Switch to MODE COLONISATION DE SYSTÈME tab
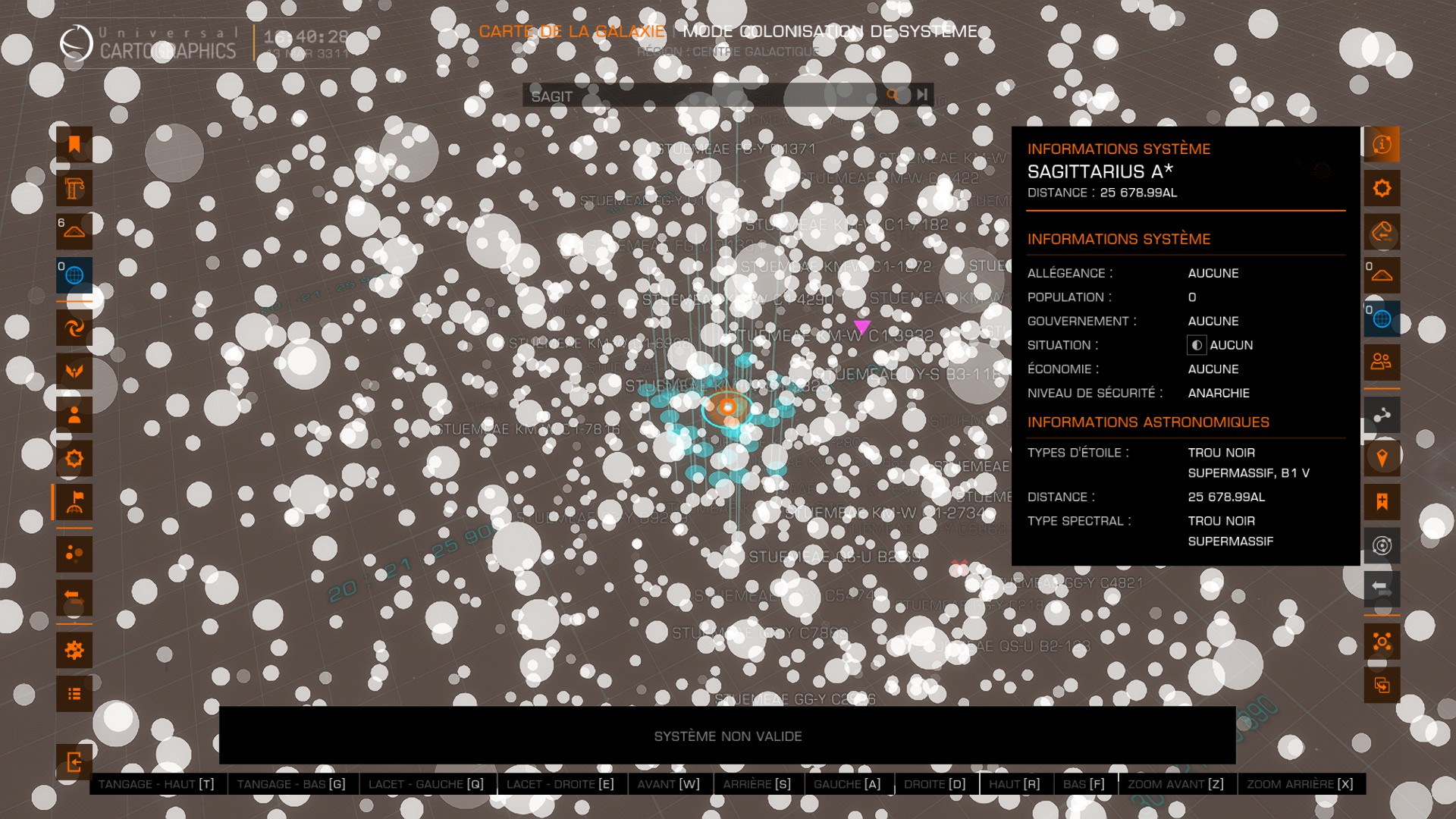 click(830, 31)
